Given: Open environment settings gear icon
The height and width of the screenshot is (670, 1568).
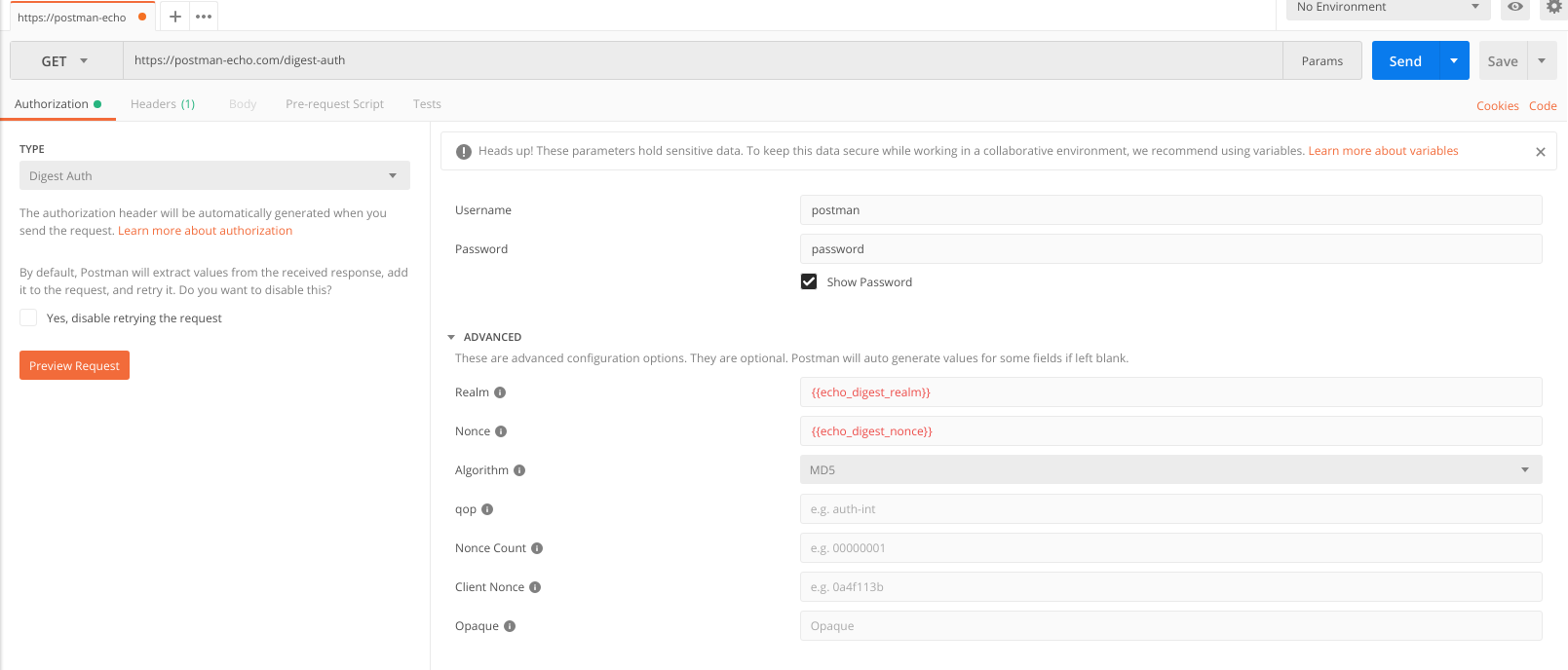Looking at the screenshot, I should coord(1554,7).
